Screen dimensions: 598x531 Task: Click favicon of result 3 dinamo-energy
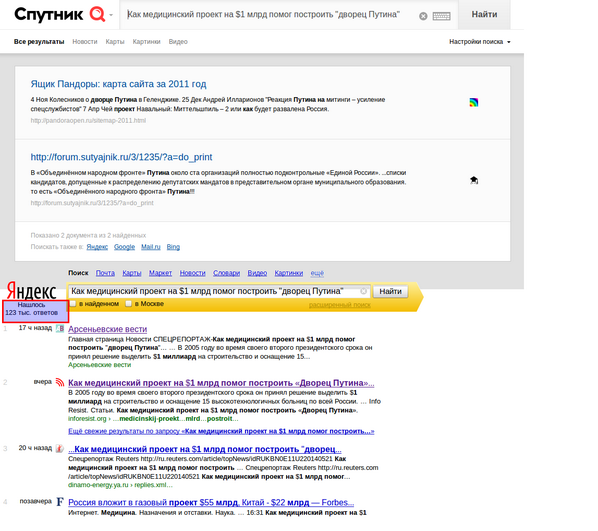(59, 448)
